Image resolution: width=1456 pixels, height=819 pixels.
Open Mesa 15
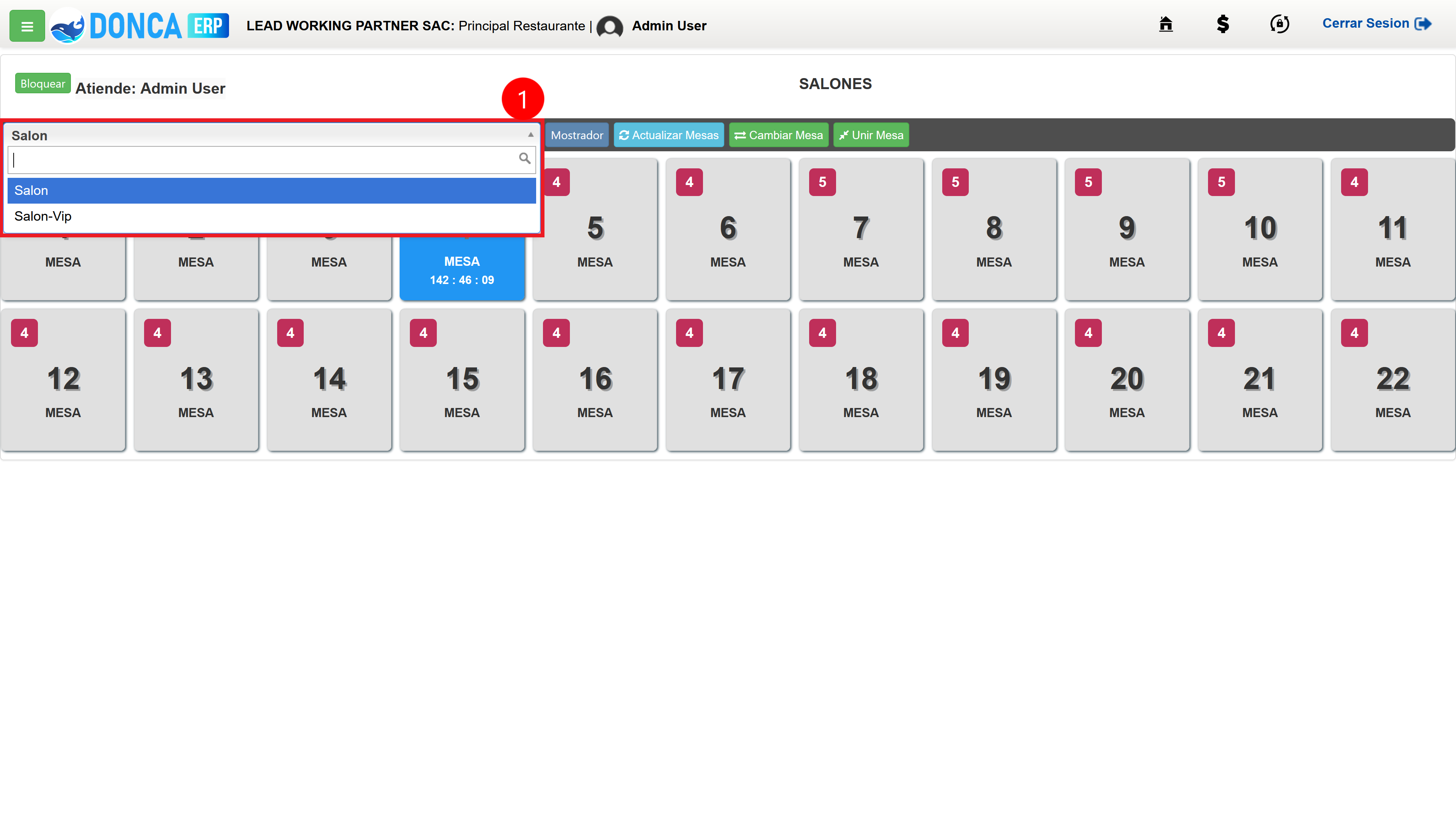(x=462, y=380)
